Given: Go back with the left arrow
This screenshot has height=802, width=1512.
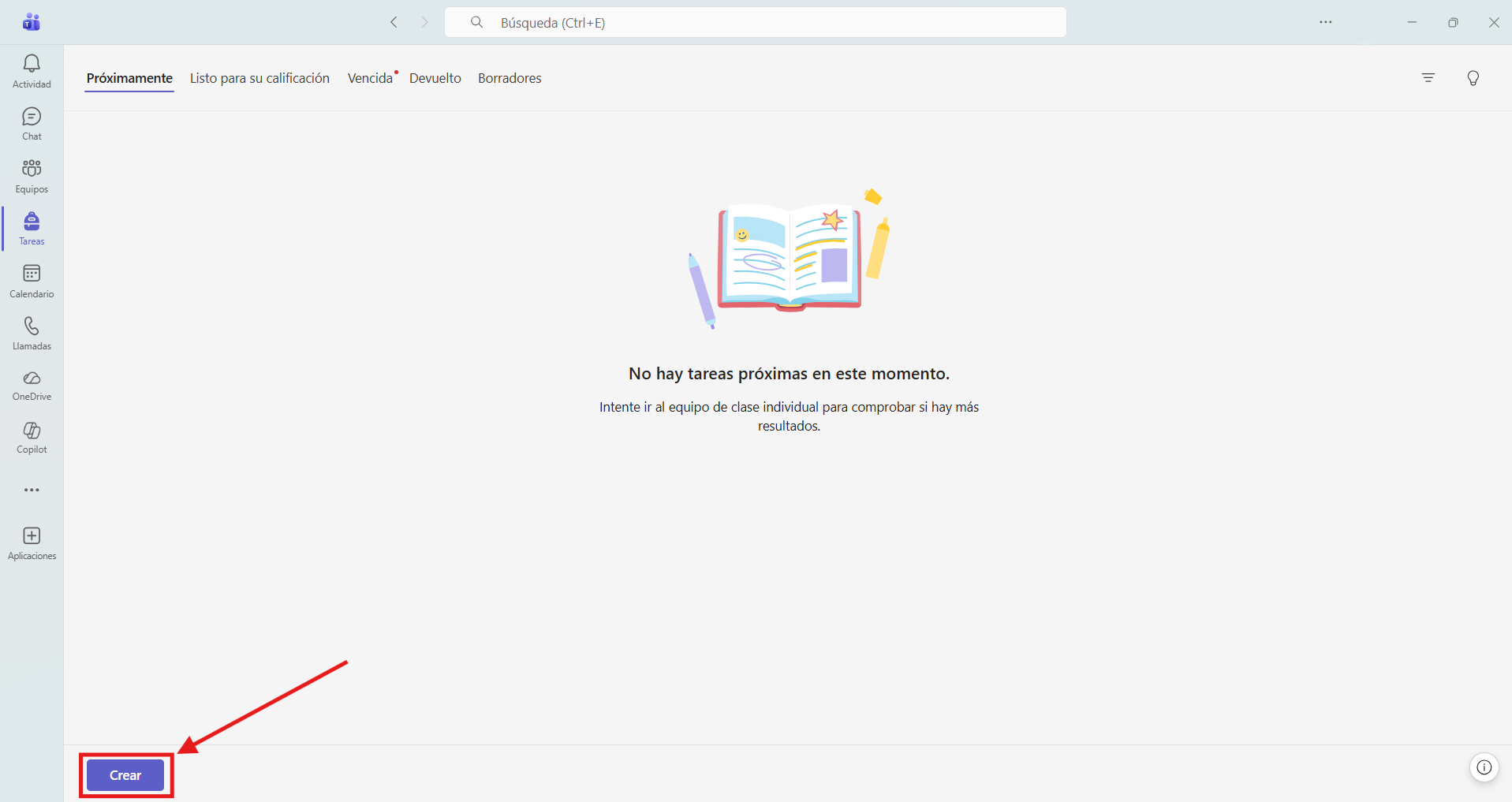Looking at the screenshot, I should coord(394,22).
